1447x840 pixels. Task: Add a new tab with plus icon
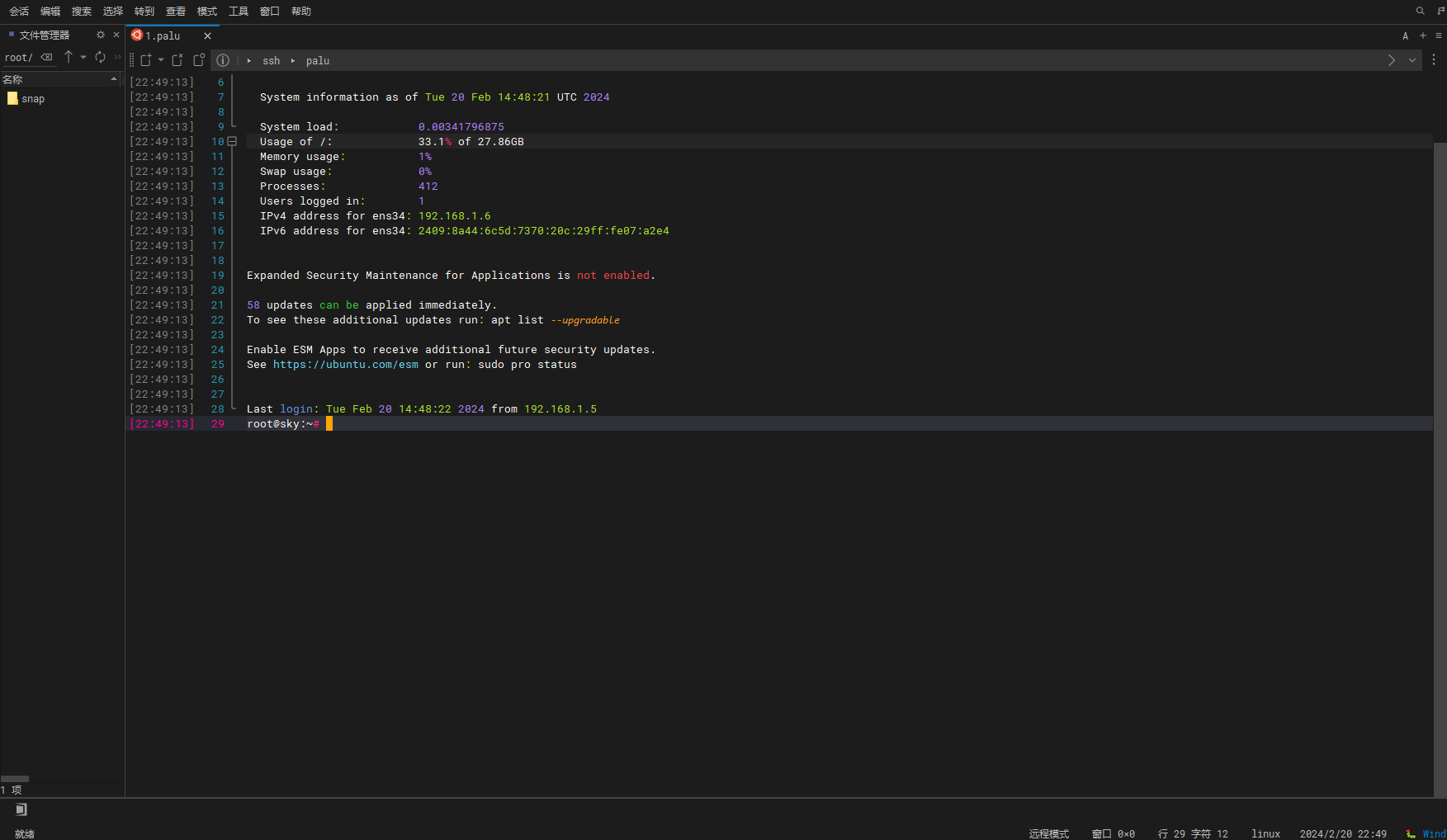coord(1422,35)
